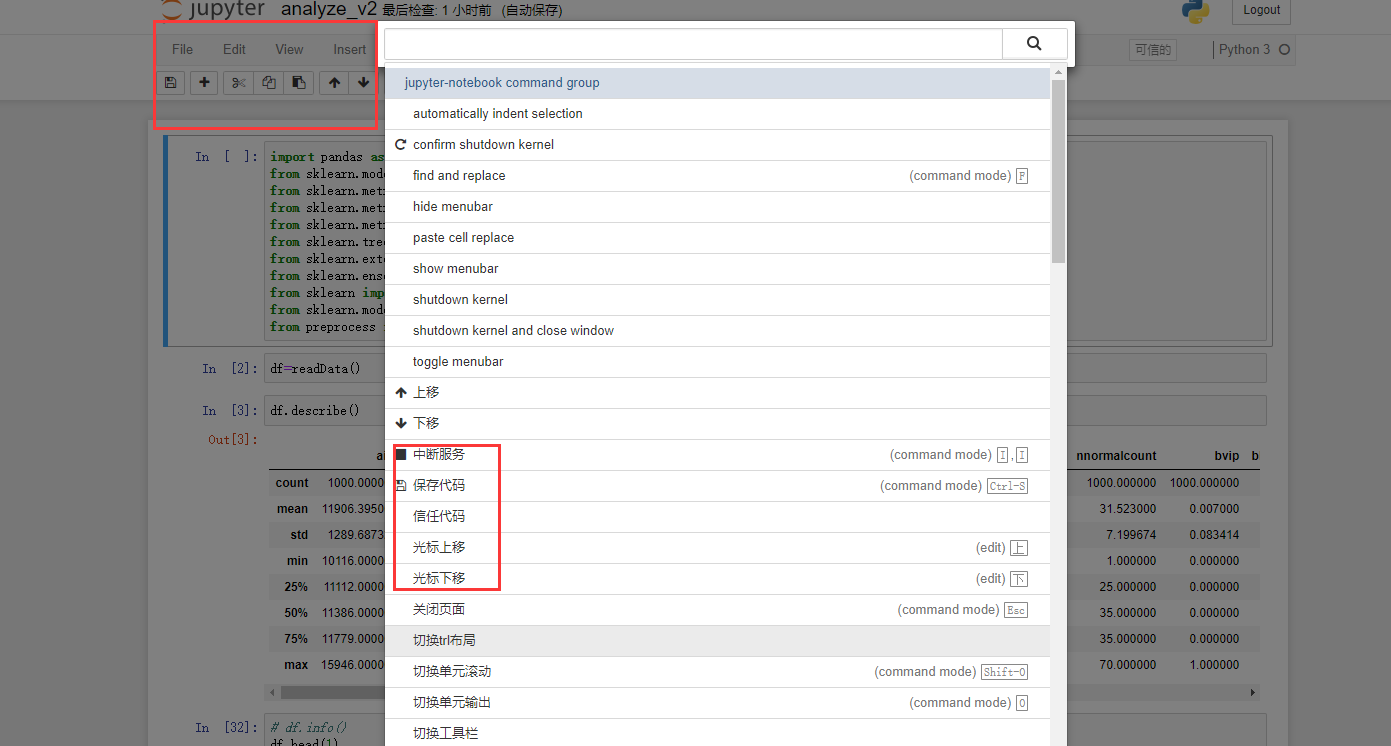Click the pandas import code cell

766,242
